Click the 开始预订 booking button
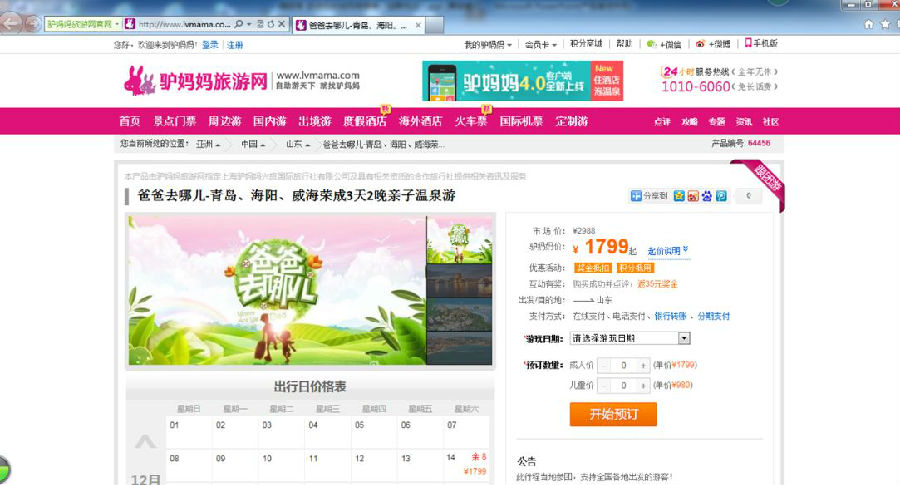 tap(613, 414)
